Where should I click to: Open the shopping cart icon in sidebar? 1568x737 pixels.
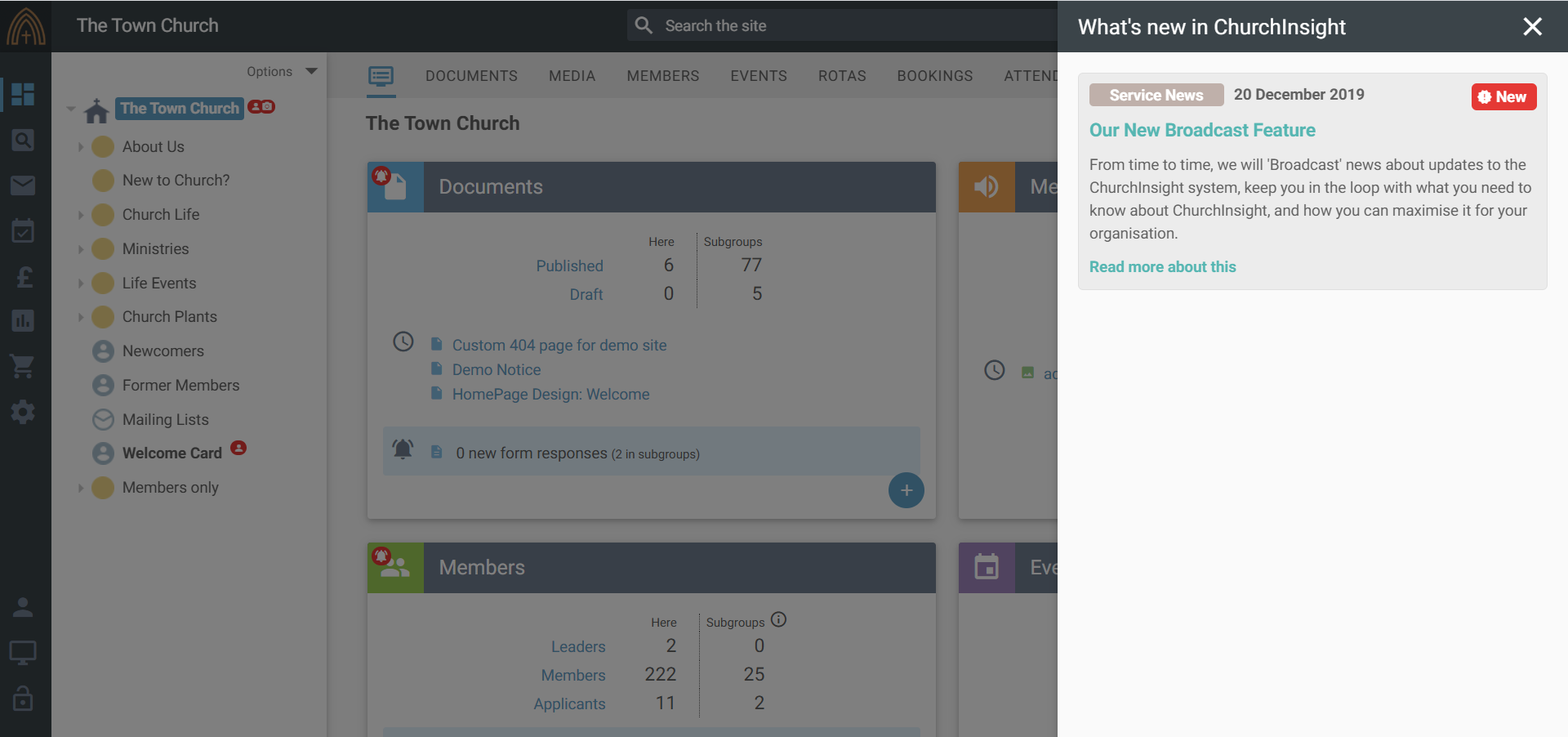23,366
